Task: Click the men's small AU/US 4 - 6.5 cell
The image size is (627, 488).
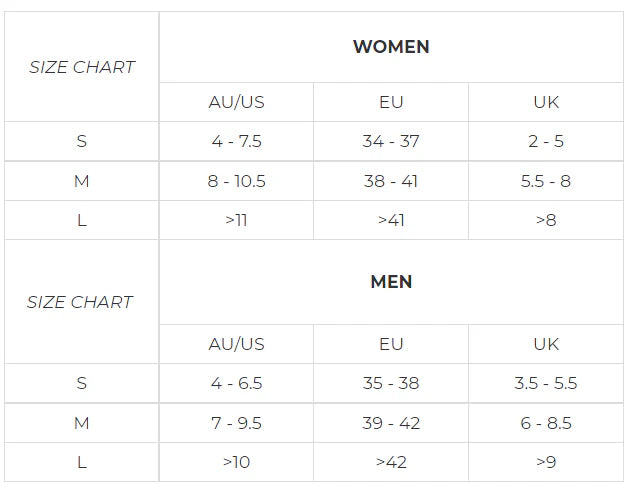Action: pos(236,383)
